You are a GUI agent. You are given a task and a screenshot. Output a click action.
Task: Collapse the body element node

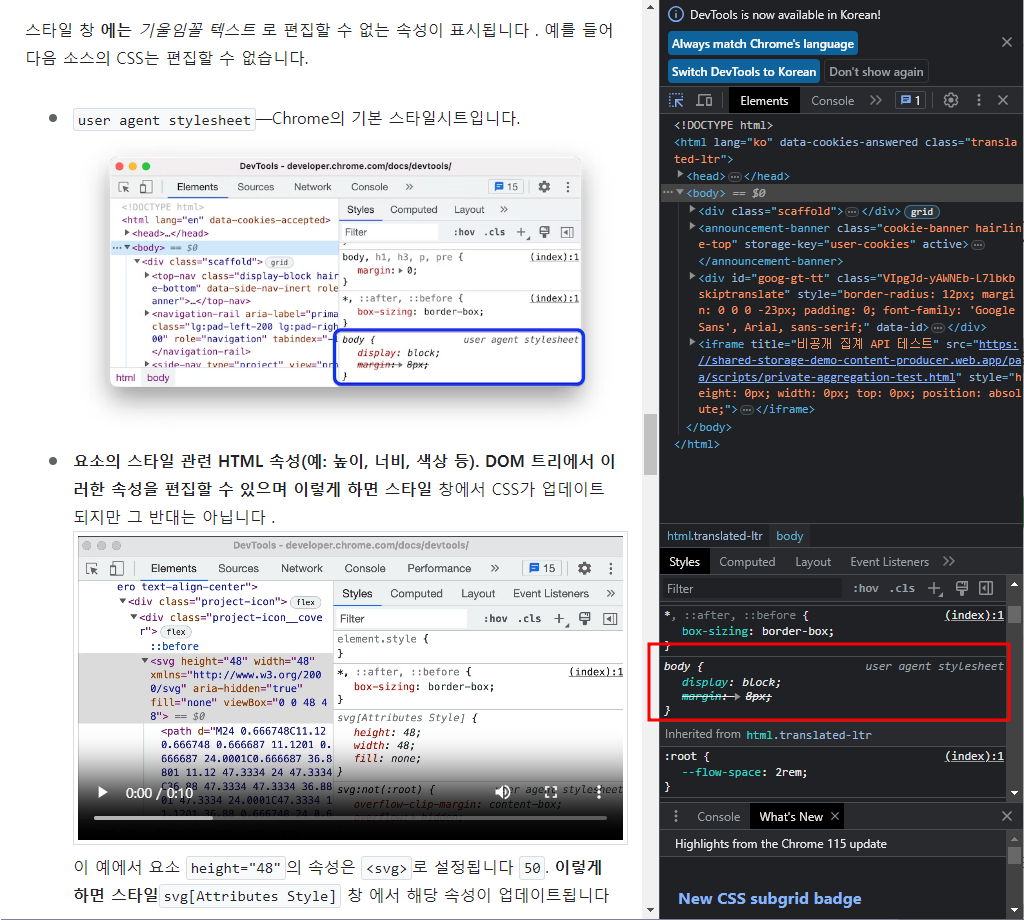680,192
